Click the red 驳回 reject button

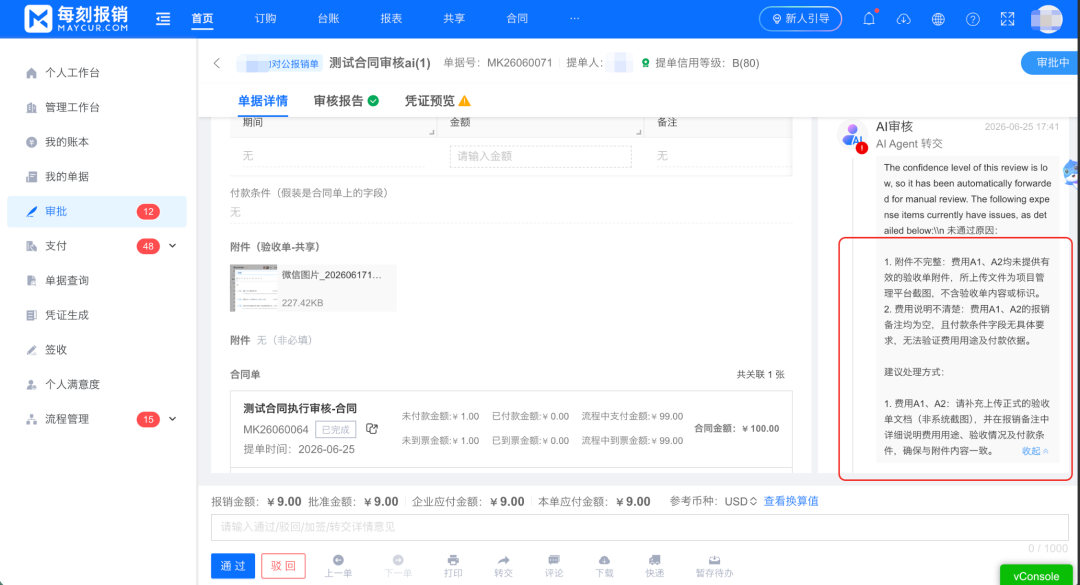point(283,566)
